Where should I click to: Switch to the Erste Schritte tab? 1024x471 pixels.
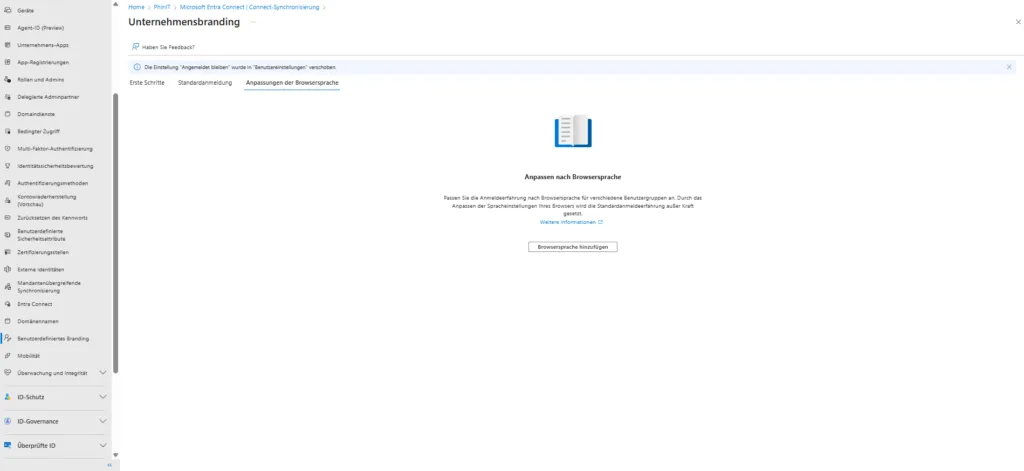[147, 82]
